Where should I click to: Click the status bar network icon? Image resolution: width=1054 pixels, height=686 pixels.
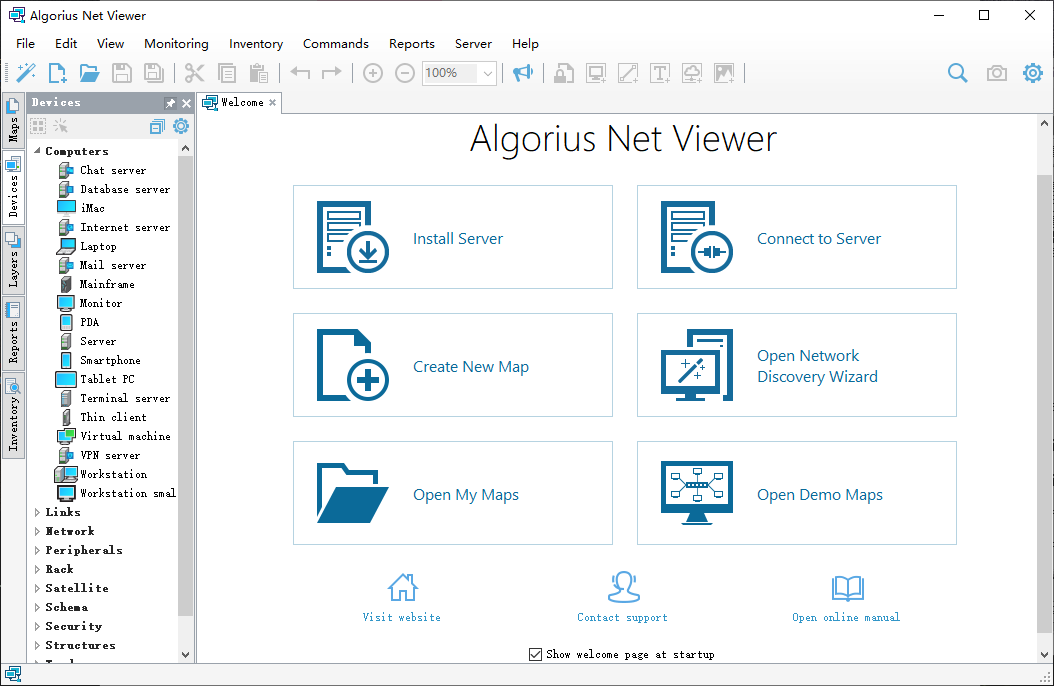pyautogui.click(x=13, y=674)
